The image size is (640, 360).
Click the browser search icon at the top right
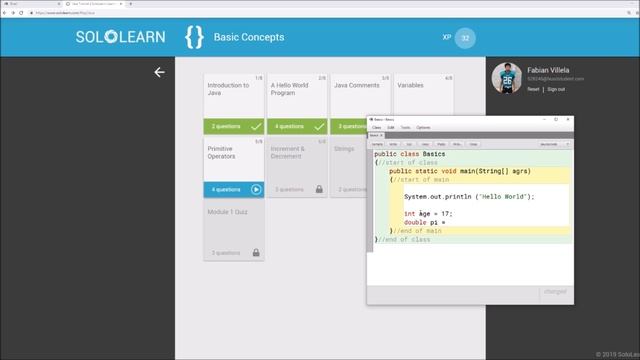tap(629, 13)
